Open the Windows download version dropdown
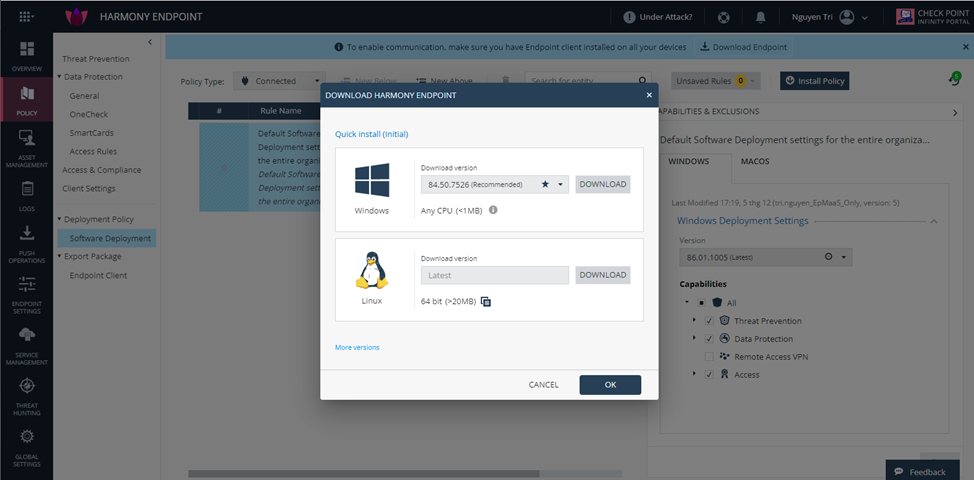This screenshot has width=974, height=480. pos(560,184)
